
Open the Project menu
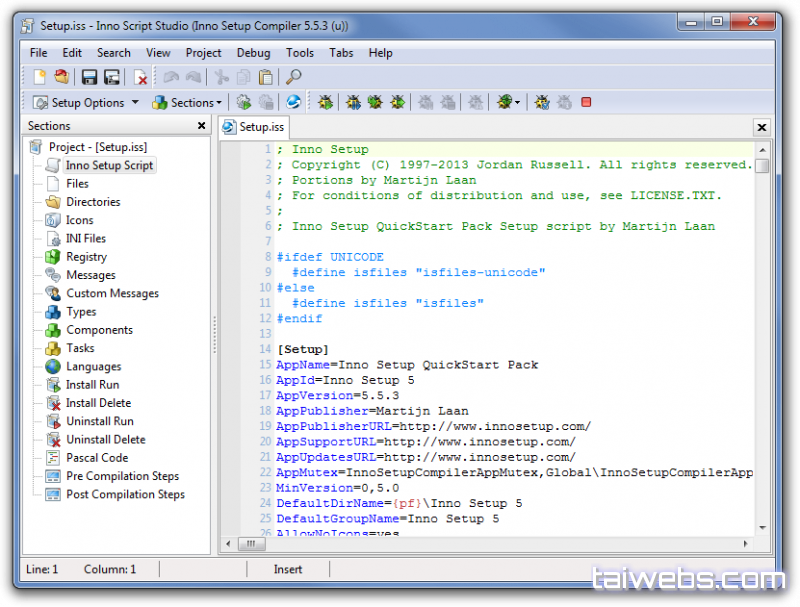pyautogui.click(x=203, y=53)
